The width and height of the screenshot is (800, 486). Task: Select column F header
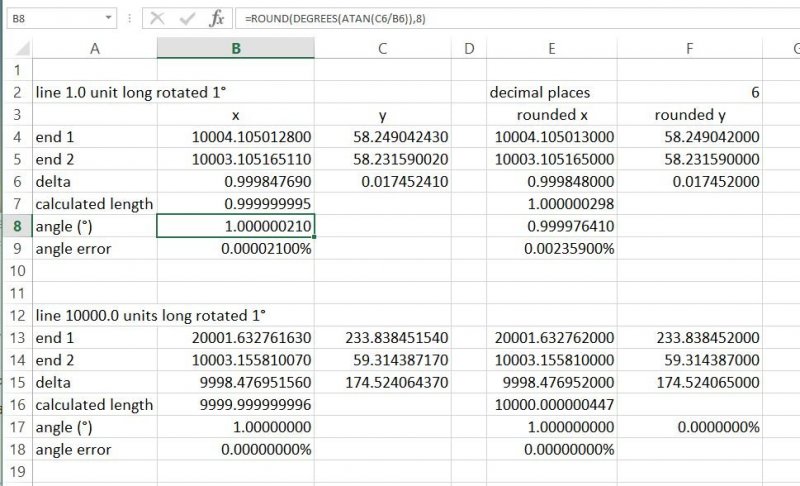point(689,48)
